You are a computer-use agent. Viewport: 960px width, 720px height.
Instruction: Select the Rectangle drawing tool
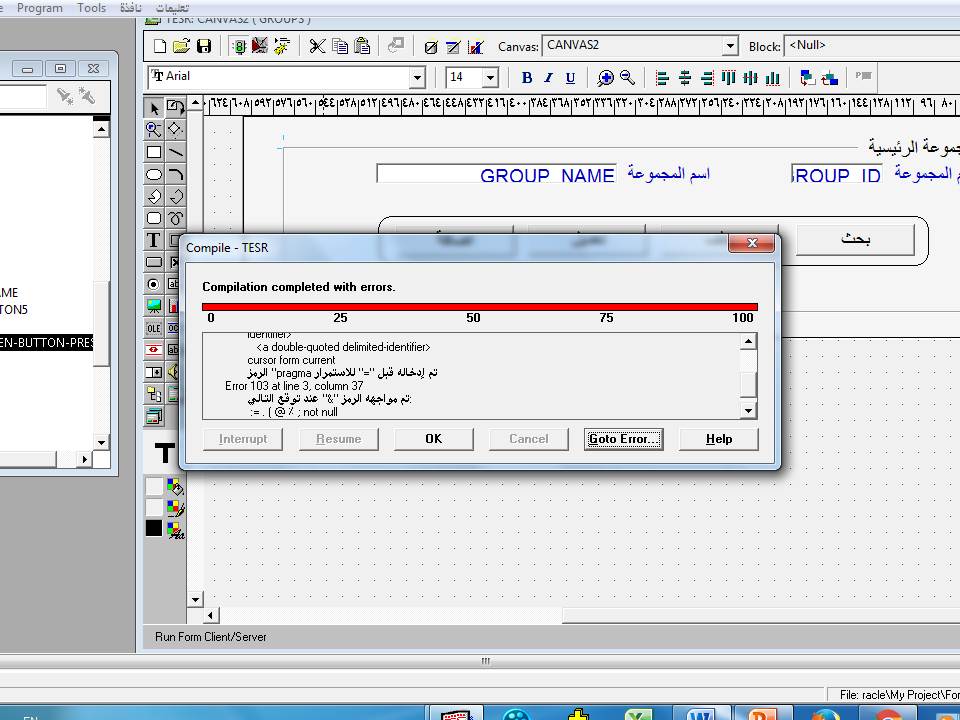[x=154, y=152]
